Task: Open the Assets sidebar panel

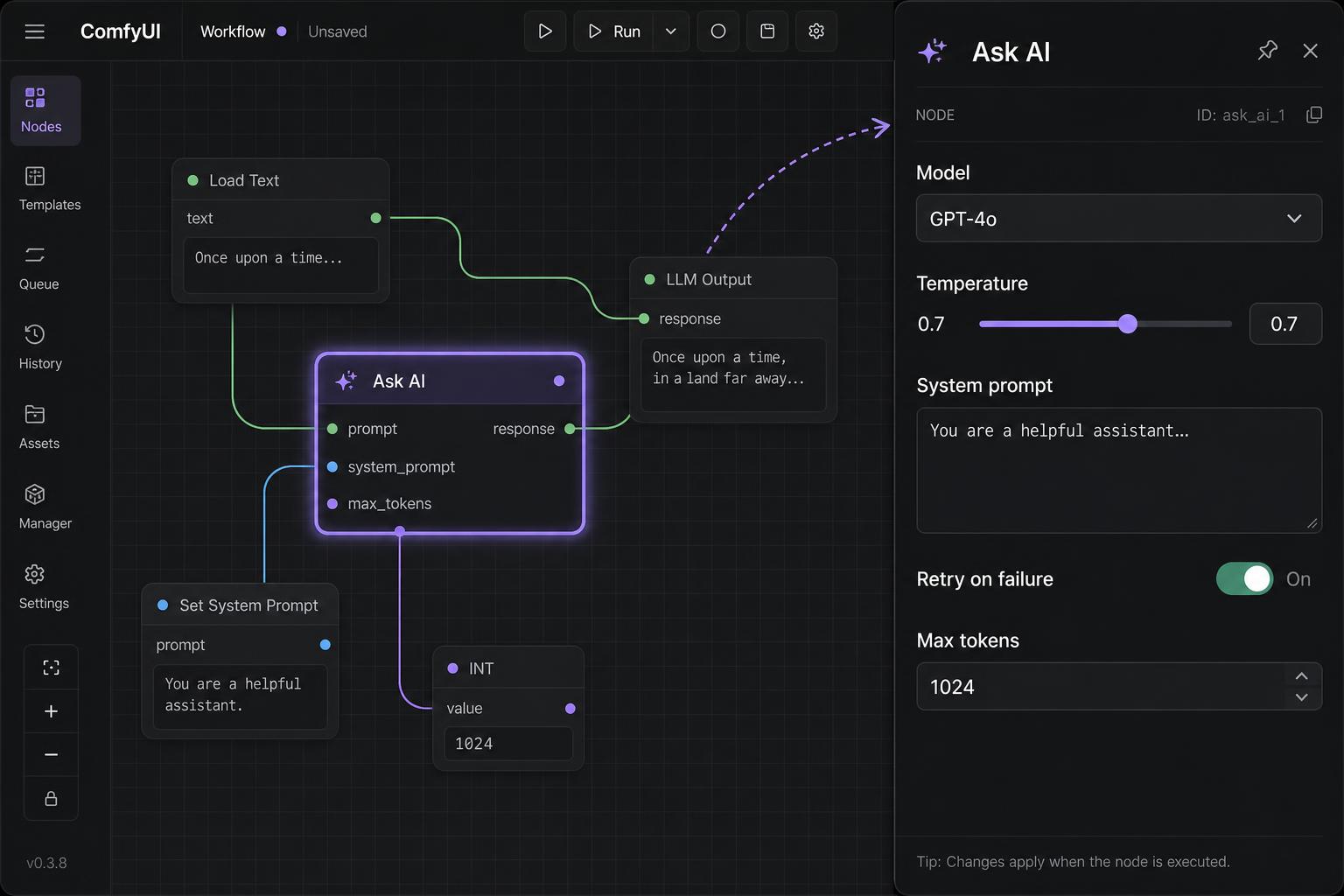Action: (39, 427)
